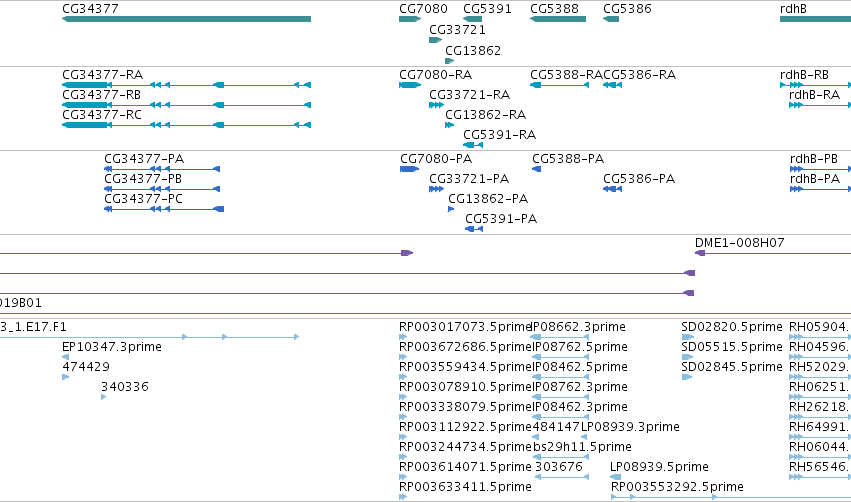851x502 pixels.
Task: Select the 474429 feature label
Action: [86, 367]
